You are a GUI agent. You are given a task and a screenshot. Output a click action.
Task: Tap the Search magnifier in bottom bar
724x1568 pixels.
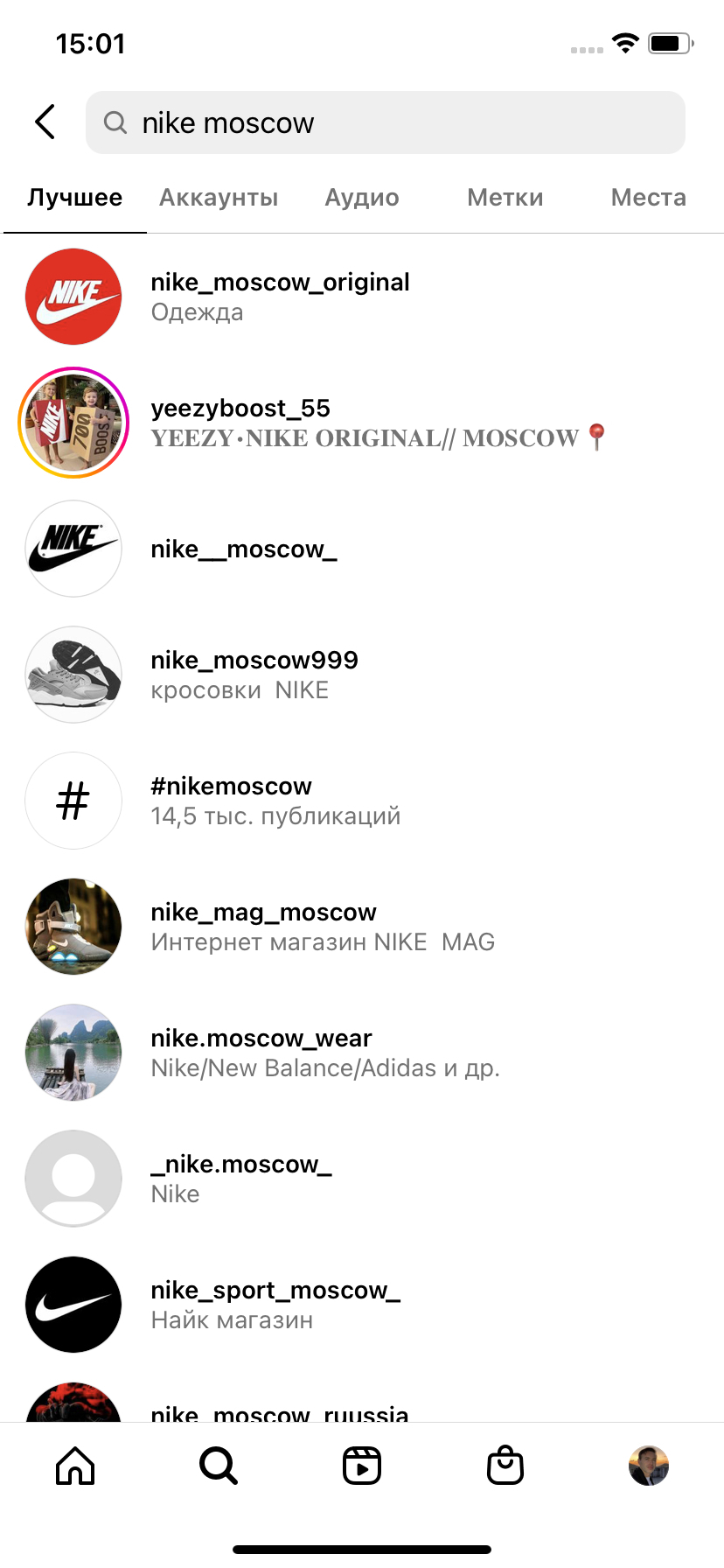pyautogui.click(x=219, y=1466)
